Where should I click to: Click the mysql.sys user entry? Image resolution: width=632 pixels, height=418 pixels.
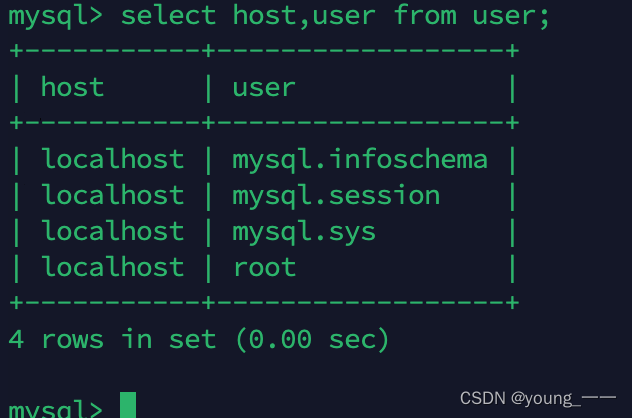click(304, 232)
